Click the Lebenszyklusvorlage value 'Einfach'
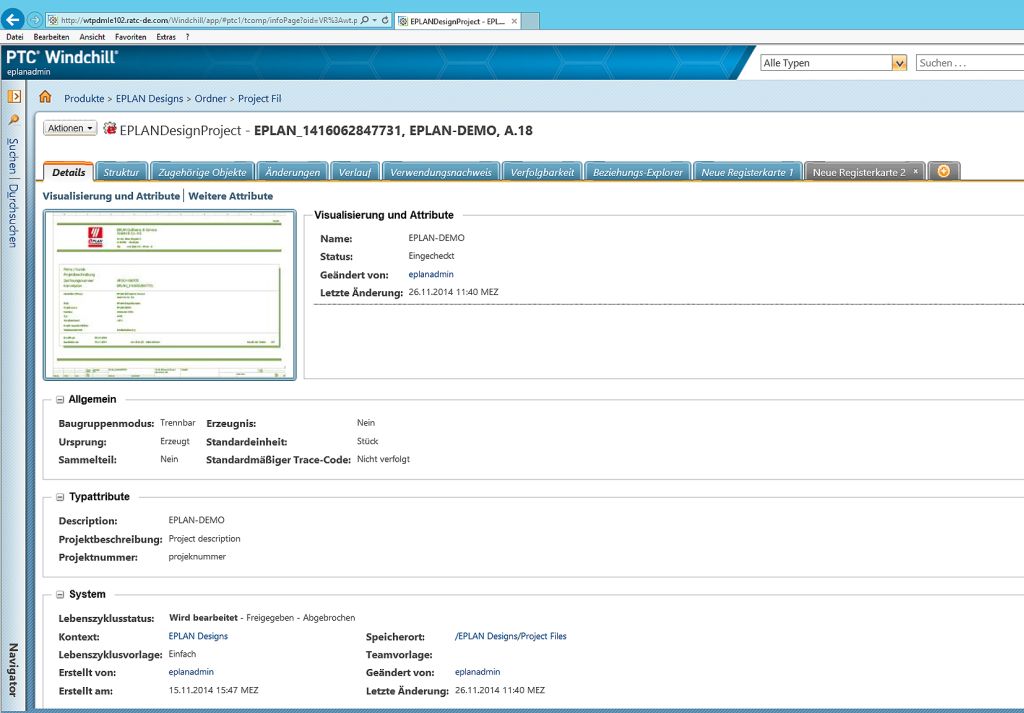 coord(182,654)
